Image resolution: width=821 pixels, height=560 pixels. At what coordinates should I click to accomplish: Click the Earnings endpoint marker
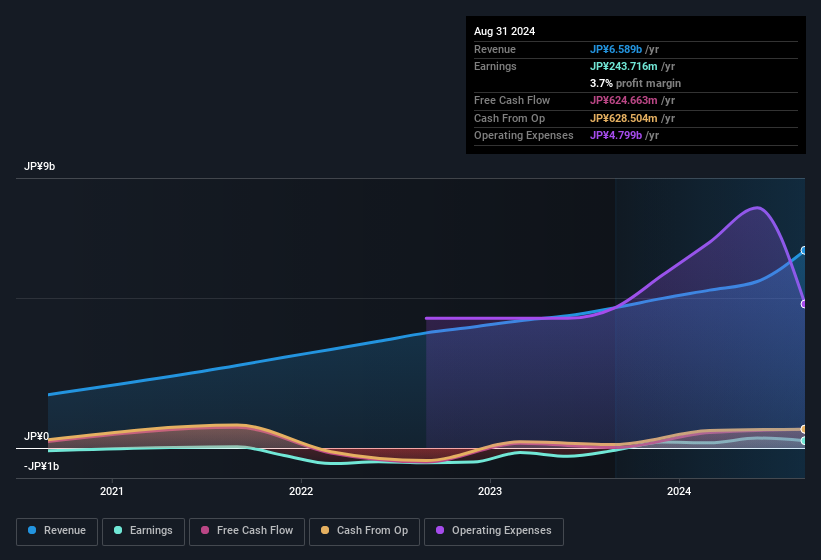[x=804, y=441]
